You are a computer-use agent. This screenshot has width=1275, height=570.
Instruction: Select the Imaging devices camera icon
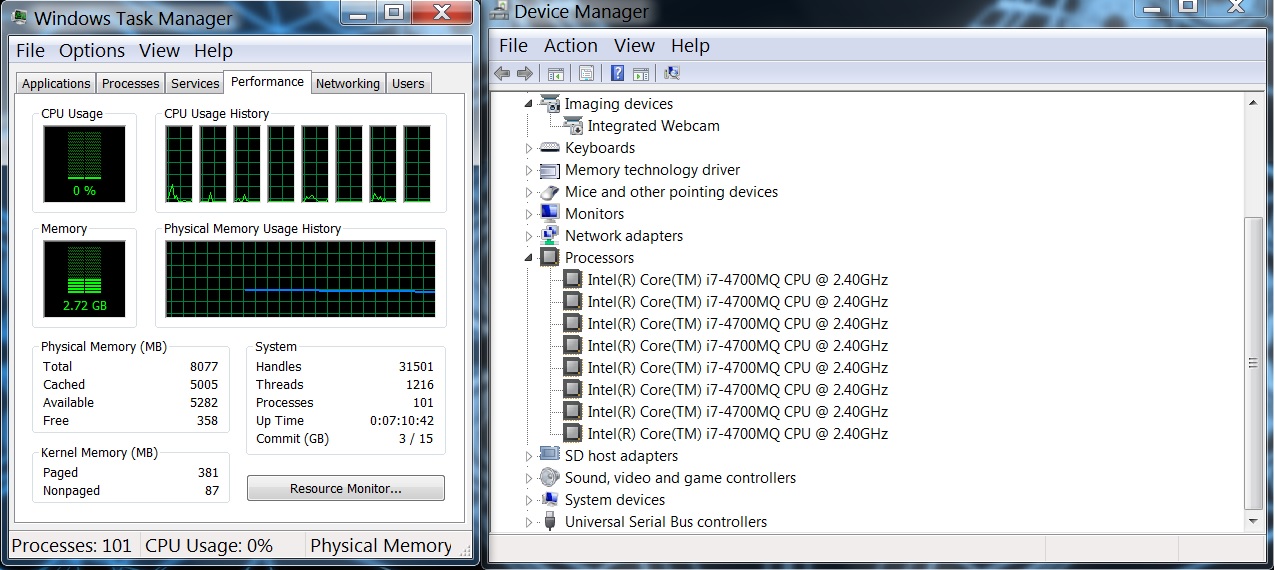coord(550,103)
